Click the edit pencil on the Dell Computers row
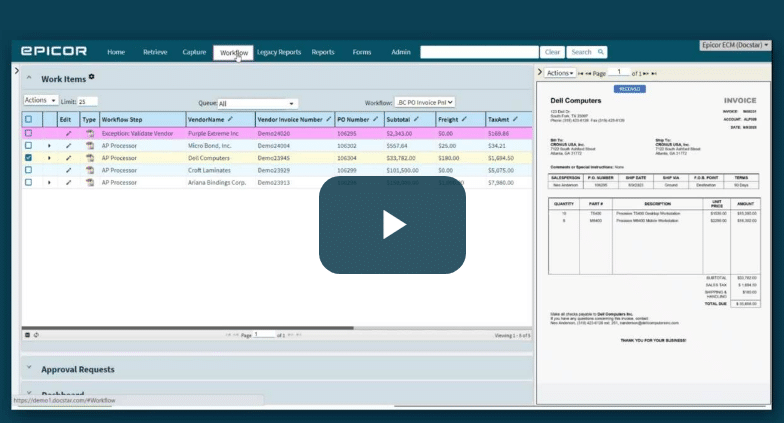This screenshot has width=784, height=423. point(68,158)
